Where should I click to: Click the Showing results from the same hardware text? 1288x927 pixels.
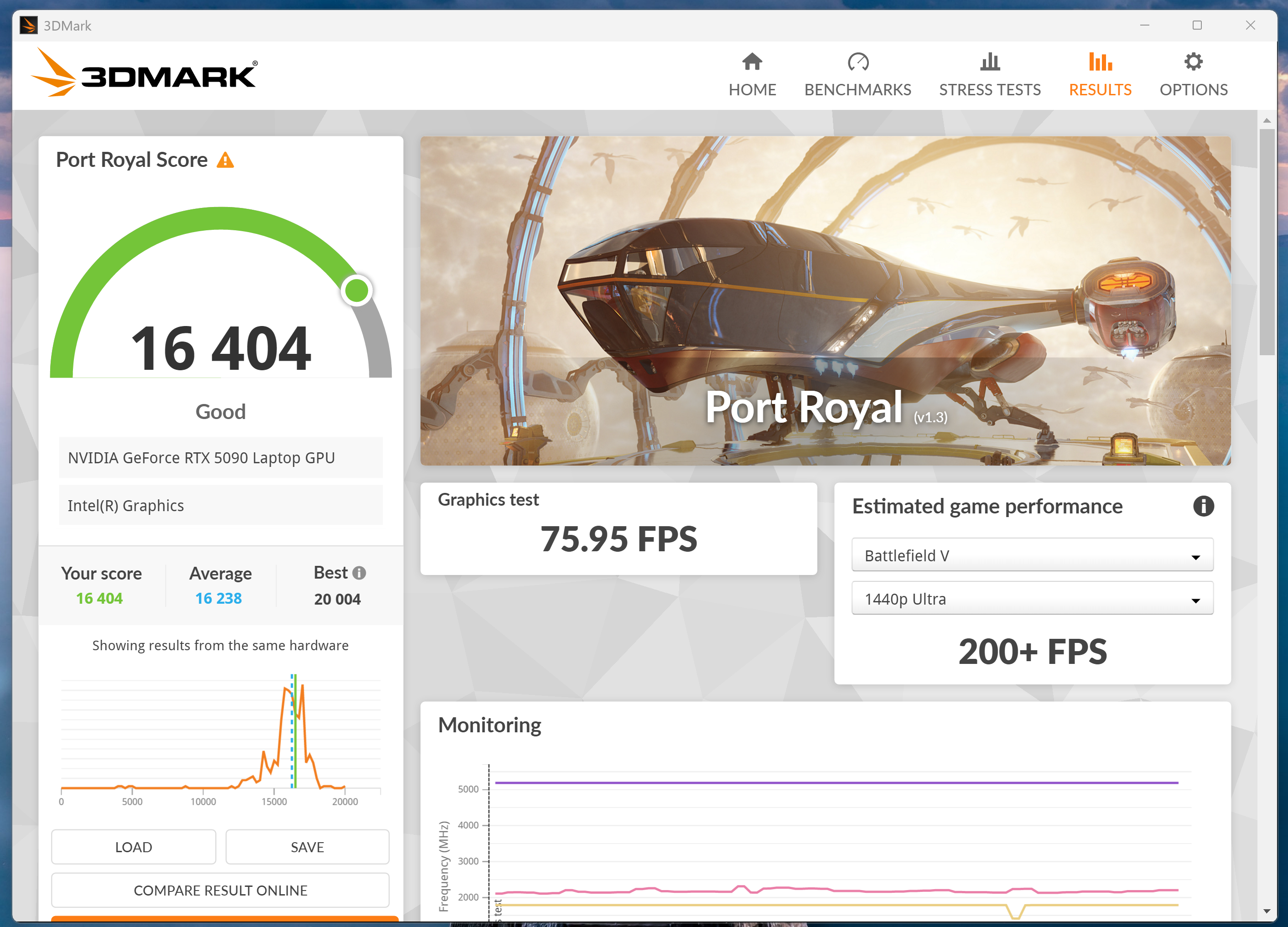pyautogui.click(x=220, y=646)
